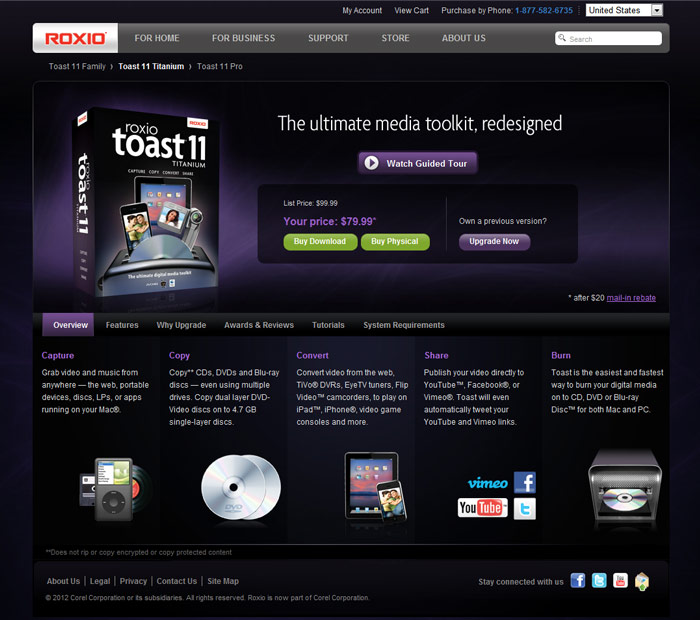Open Facebook from footer social icons
The width and height of the screenshot is (700, 620).
pos(578,581)
